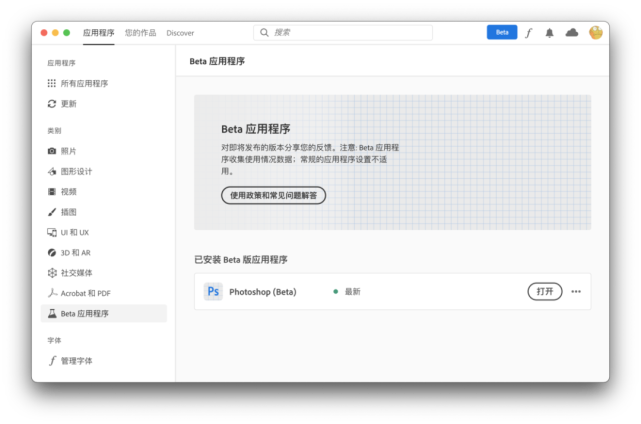Click the blue Beta button
This screenshot has height=424, width=641.
click(x=502, y=32)
